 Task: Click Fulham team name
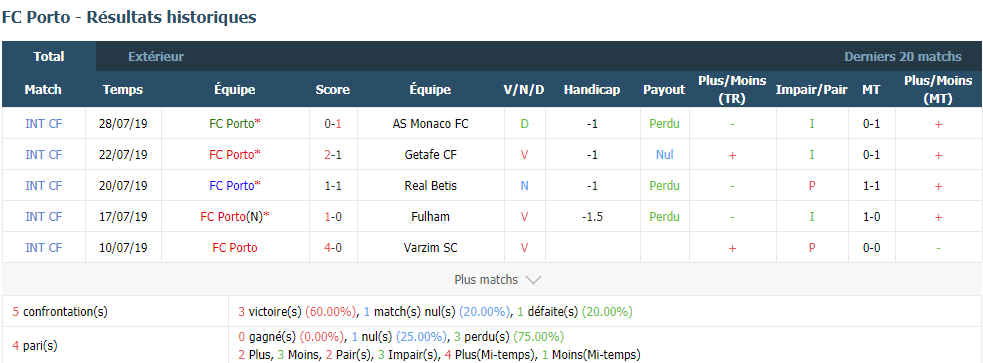click(x=430, y=216)
